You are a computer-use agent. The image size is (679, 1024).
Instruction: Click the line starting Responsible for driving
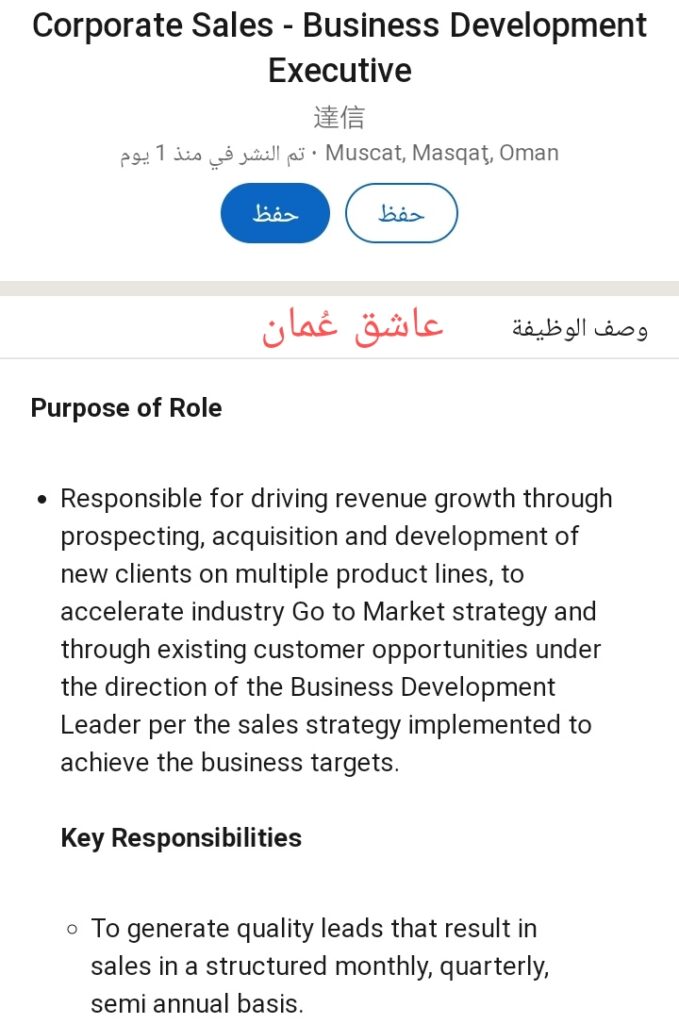point(336,499)
